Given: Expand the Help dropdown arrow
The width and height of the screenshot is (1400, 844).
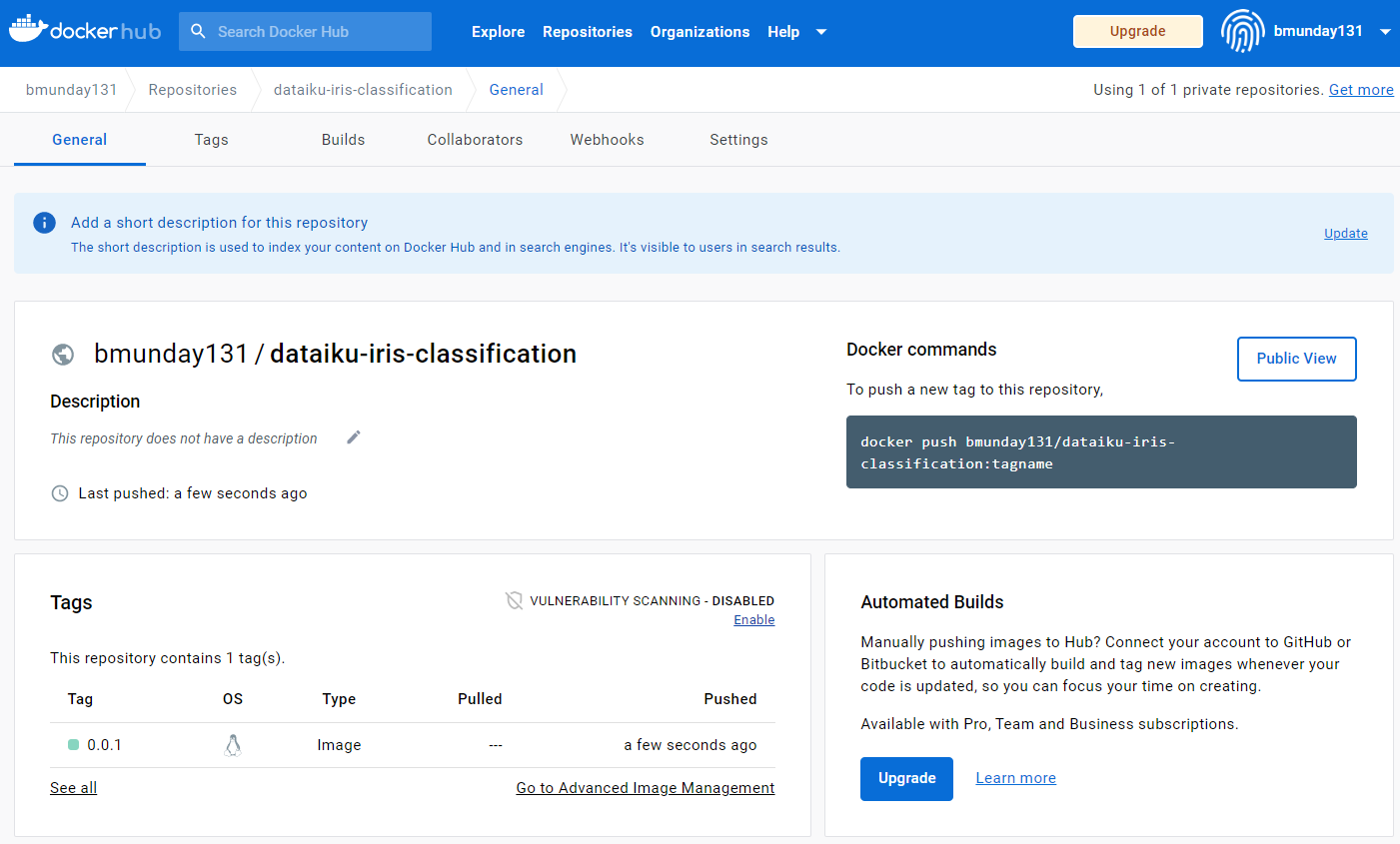Looking at the screenshot, I should click(821, 32).
